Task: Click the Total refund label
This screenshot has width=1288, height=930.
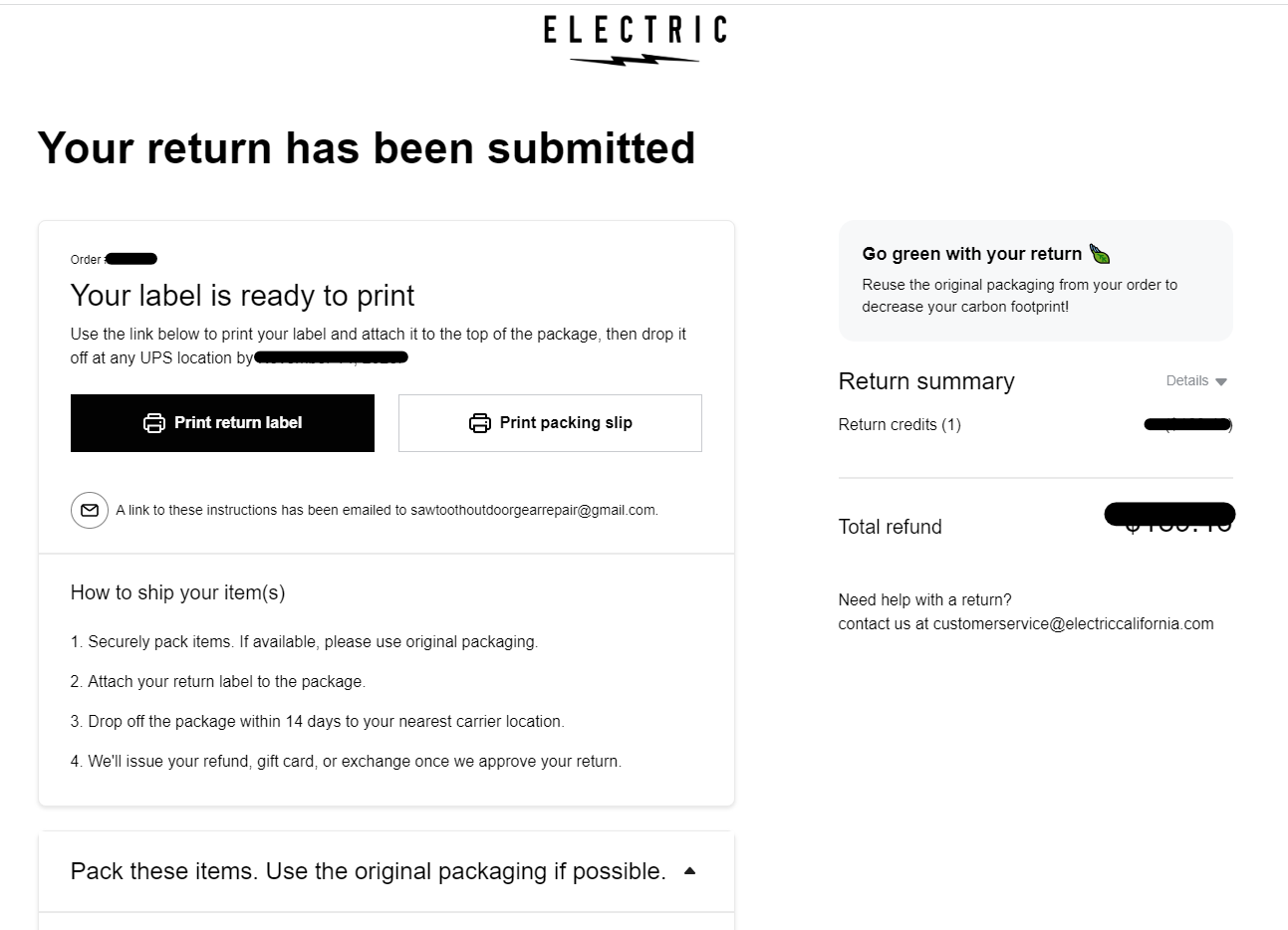Action: pos(890,527)
